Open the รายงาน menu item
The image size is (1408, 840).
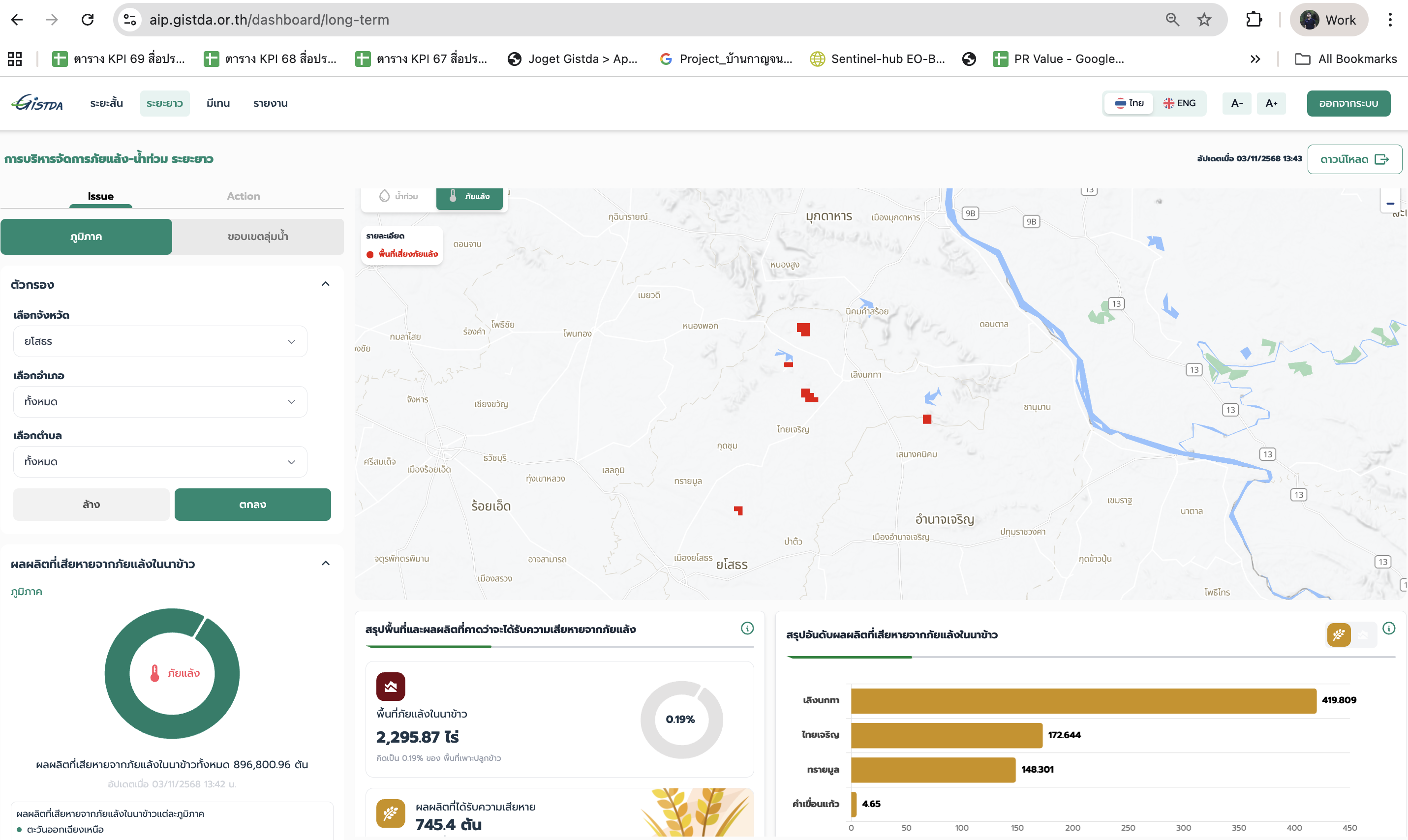coord(270,103)
